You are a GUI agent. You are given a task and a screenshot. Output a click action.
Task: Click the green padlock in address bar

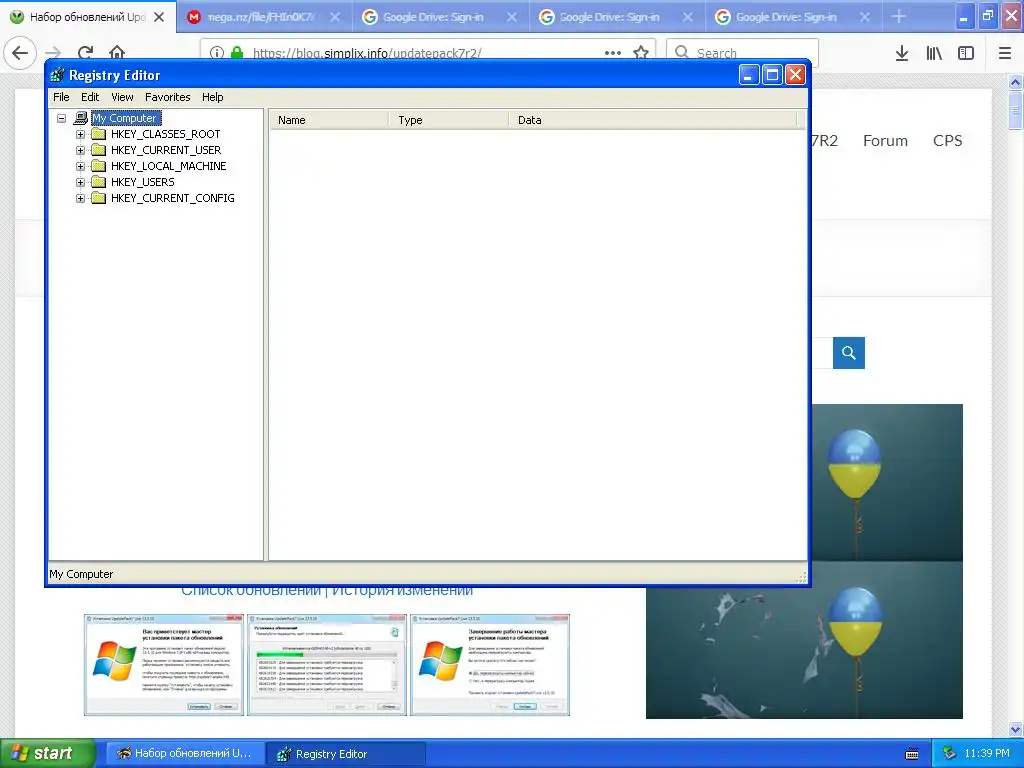click(237, 53)
